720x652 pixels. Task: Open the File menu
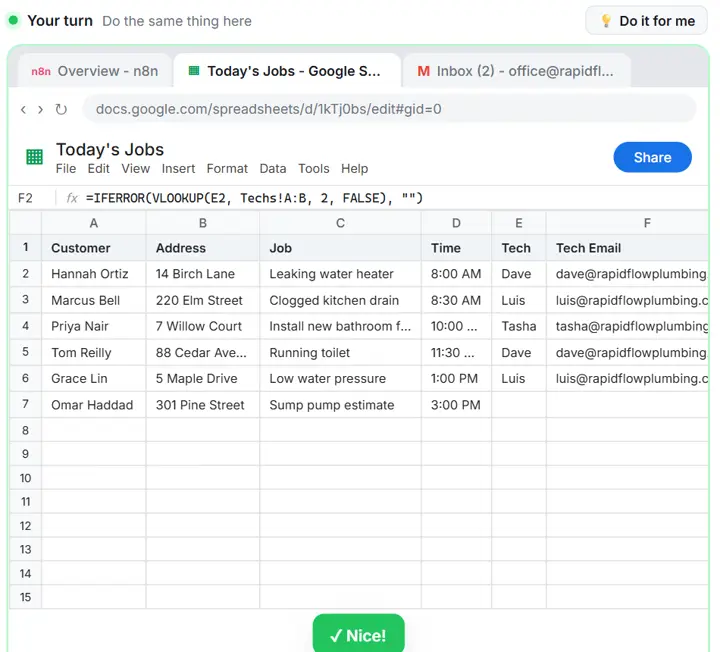pos(66,169)
